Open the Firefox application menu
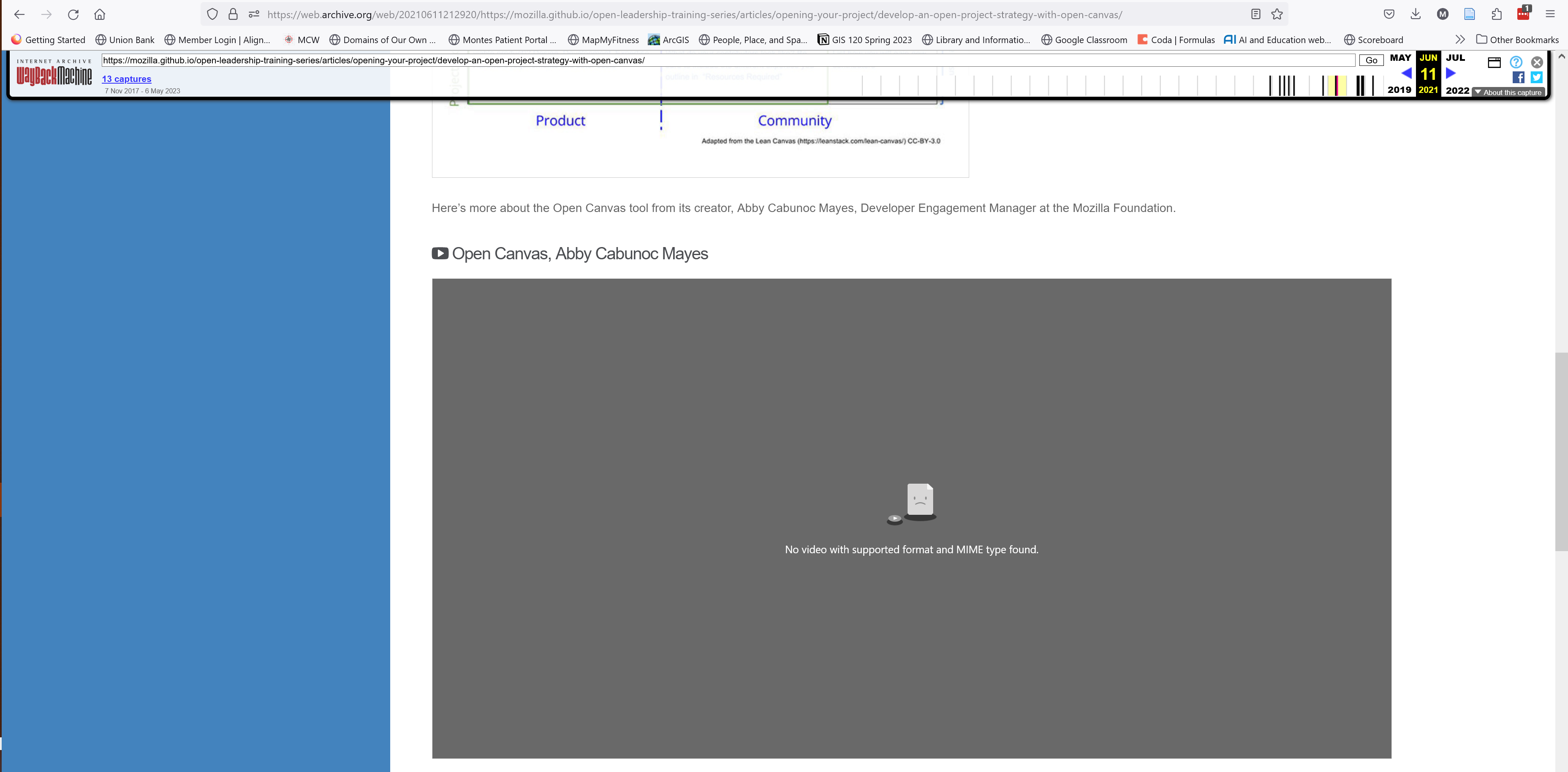 click(x=1550, y=14)
